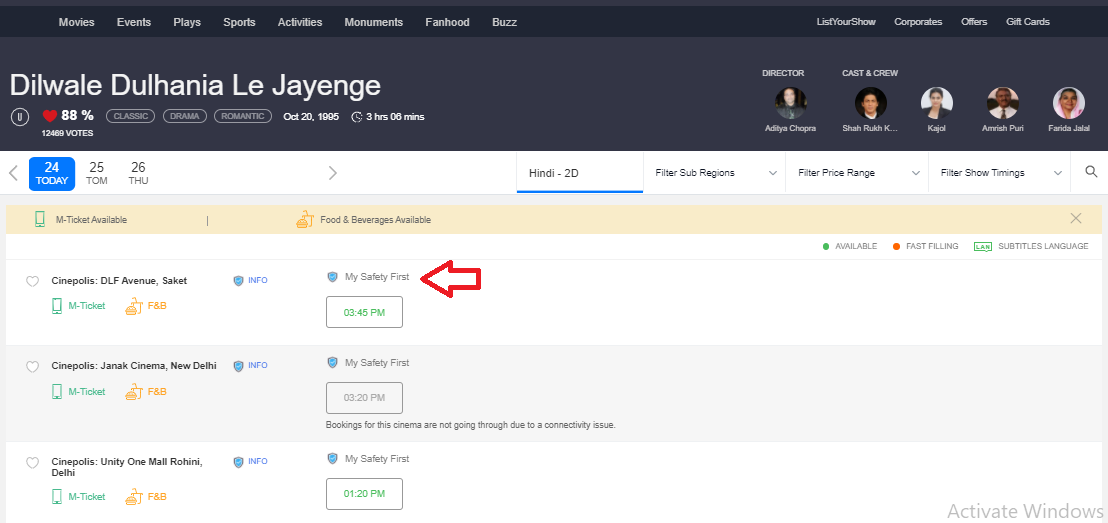Click F&B food icon for DLF Avenue
The height and width of the screenshot is (523, 1108).
pos(134,306)
